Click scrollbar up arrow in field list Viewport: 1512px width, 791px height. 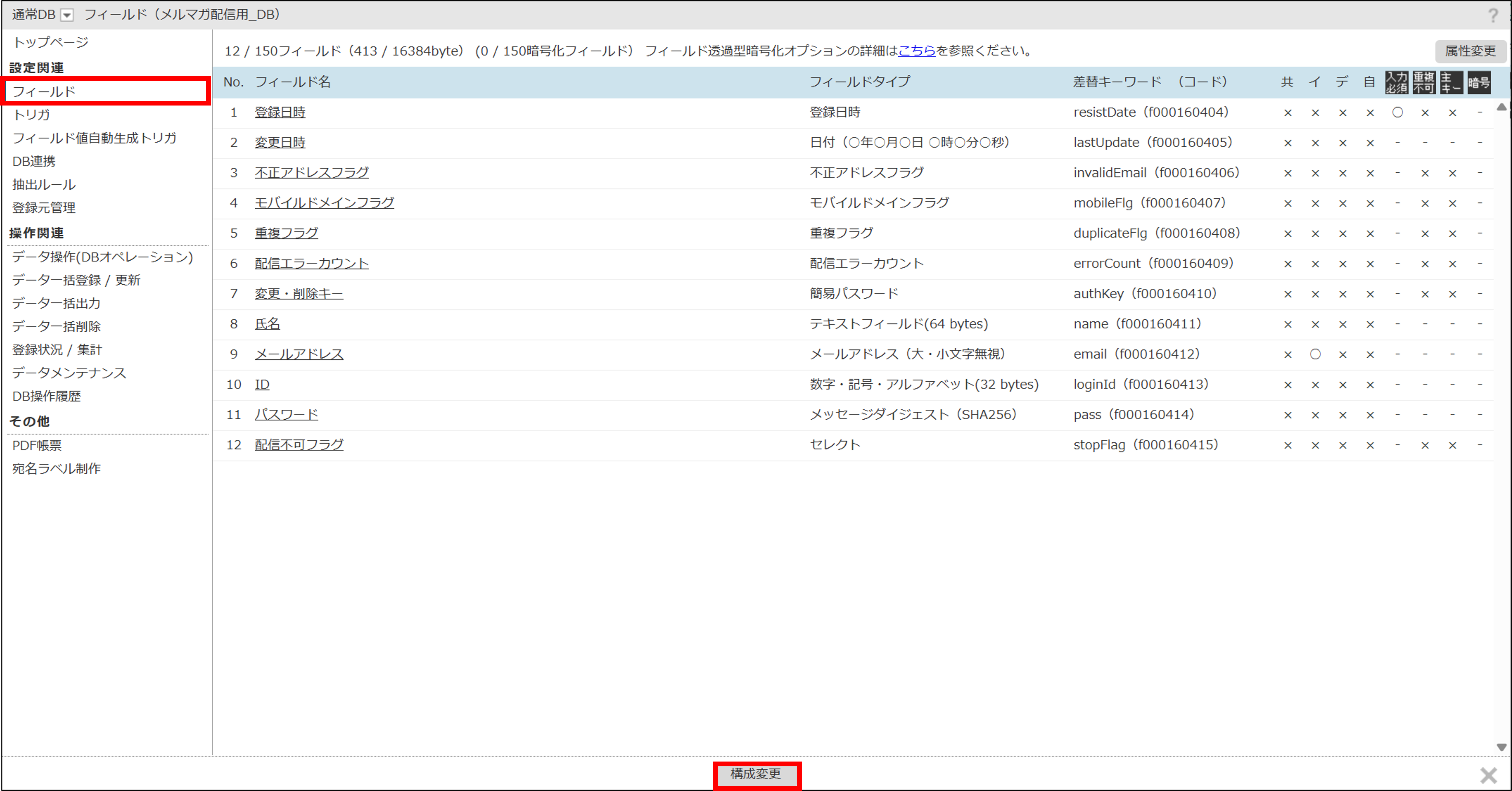1501,107
